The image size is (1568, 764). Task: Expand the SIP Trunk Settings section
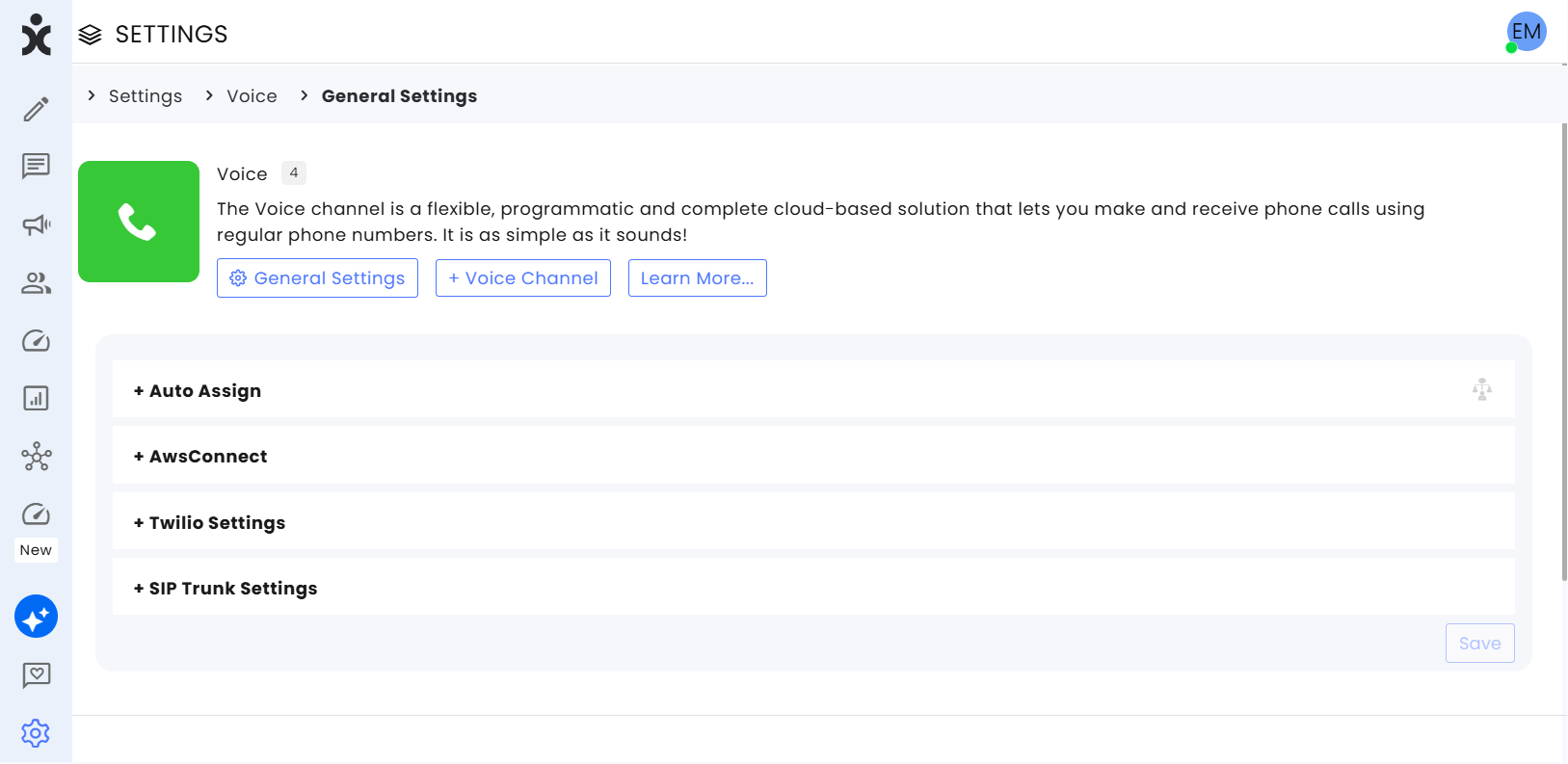pyautogui.click(x=813, y=587)
